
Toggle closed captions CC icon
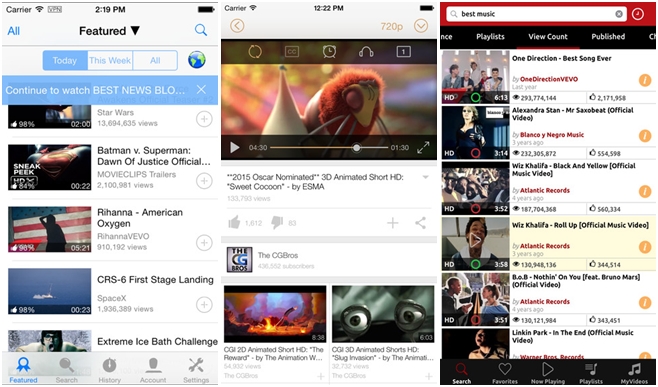click(292, 52)
